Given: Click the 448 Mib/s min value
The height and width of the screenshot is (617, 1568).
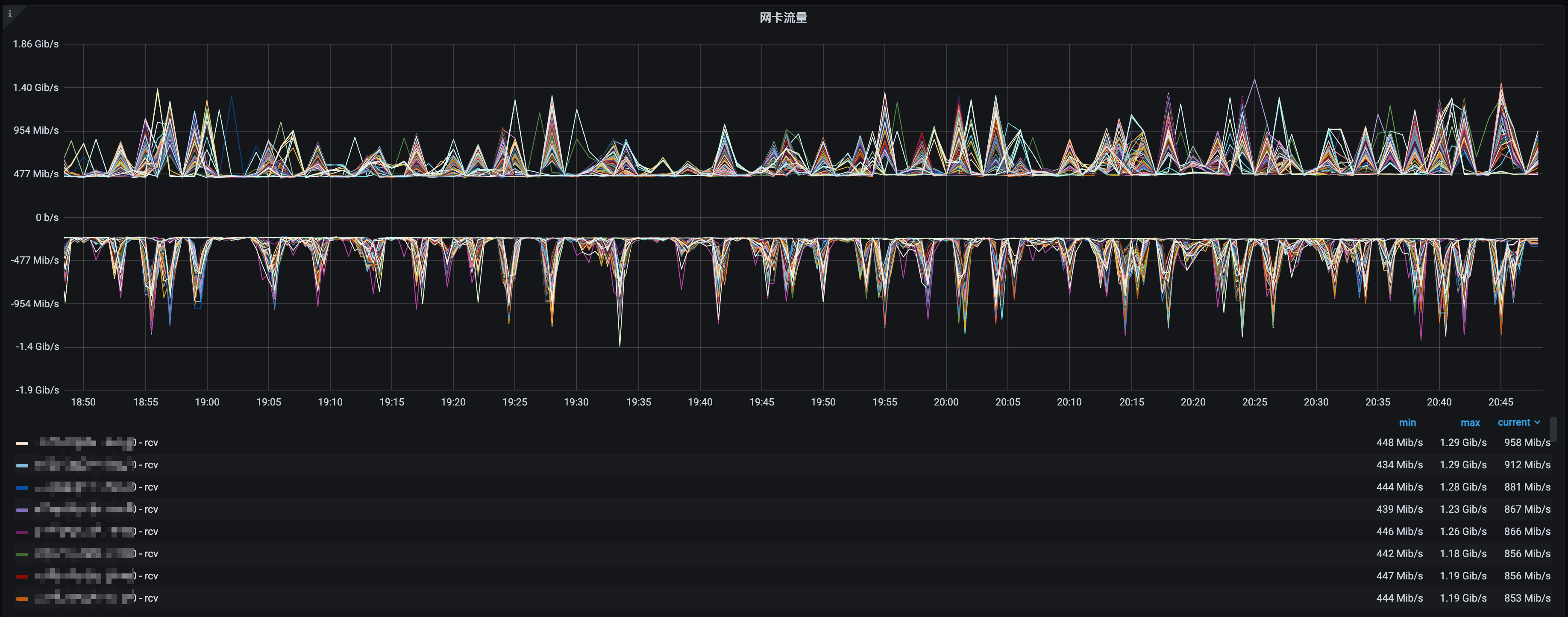Looking at the screenshot, I should (x=1399, y=443).
